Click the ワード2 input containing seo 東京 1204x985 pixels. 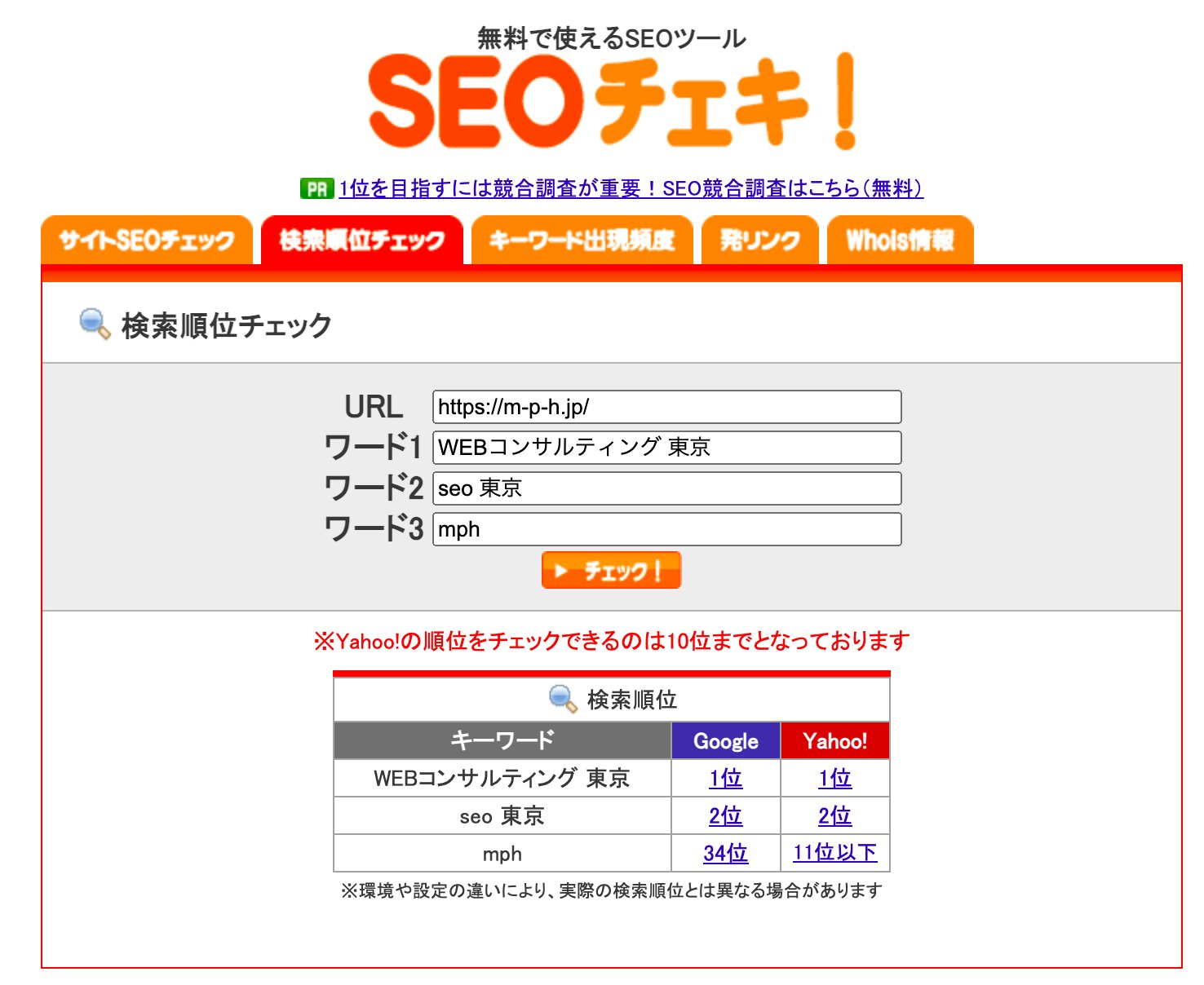667,488
